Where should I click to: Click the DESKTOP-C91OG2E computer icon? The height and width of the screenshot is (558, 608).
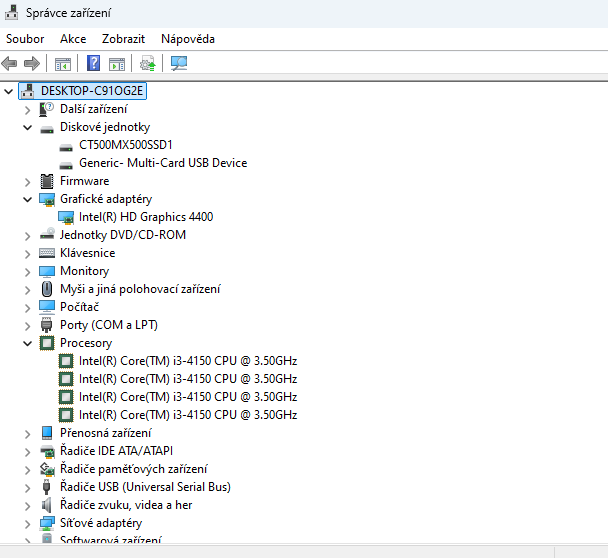click(x=28, y=91)
